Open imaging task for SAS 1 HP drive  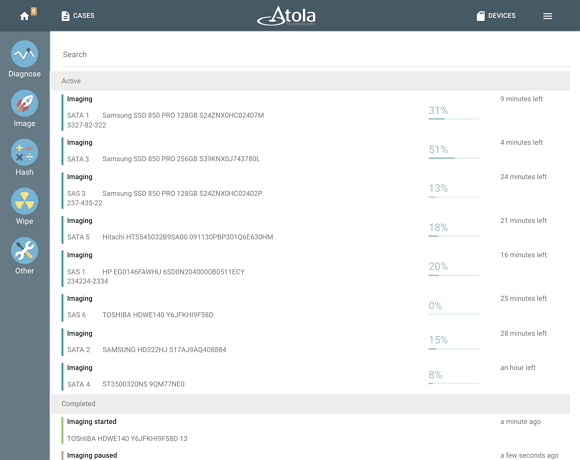click(x=315, y=268)
